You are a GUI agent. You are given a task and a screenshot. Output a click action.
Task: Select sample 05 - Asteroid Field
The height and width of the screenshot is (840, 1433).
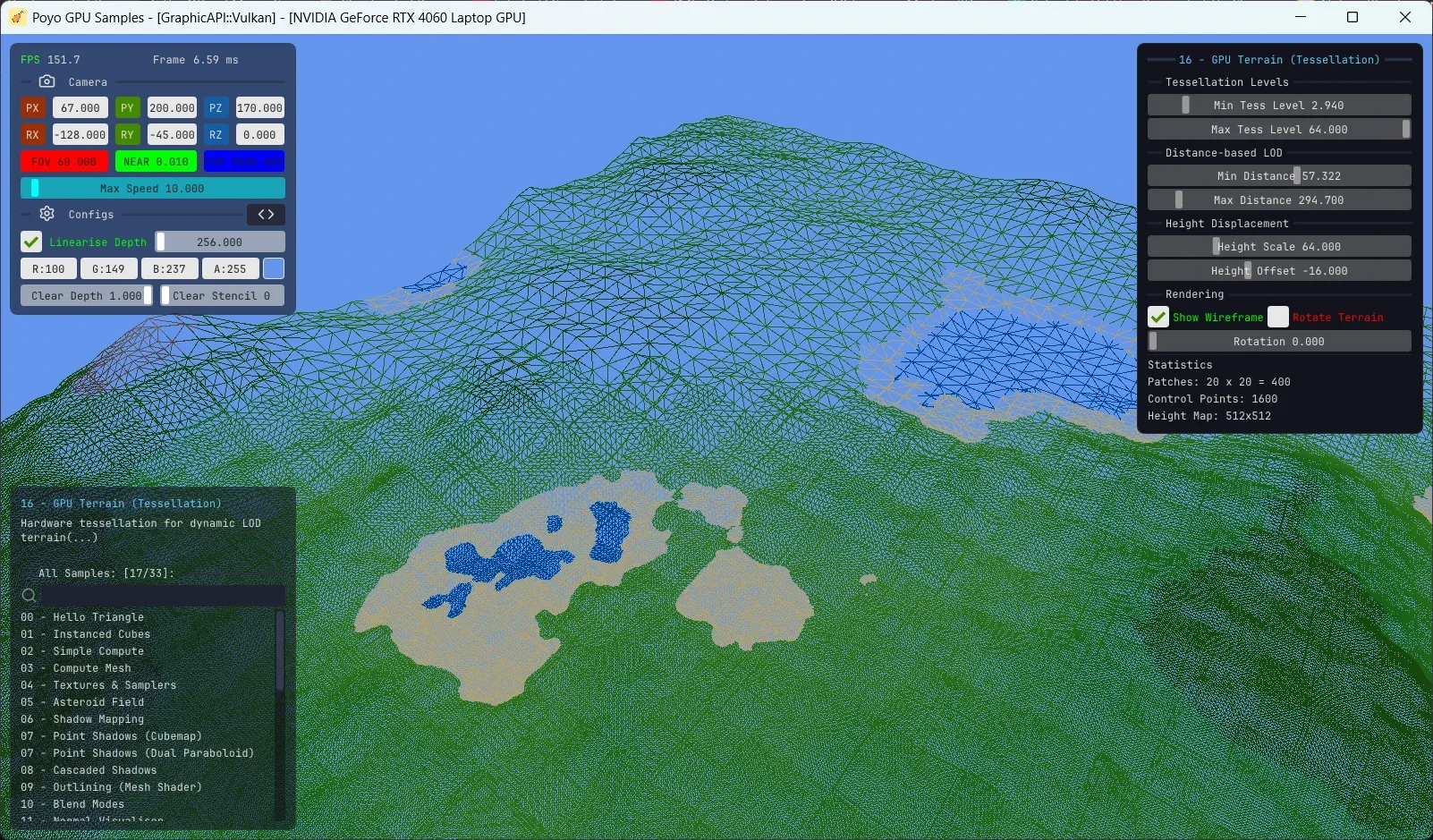82,702
